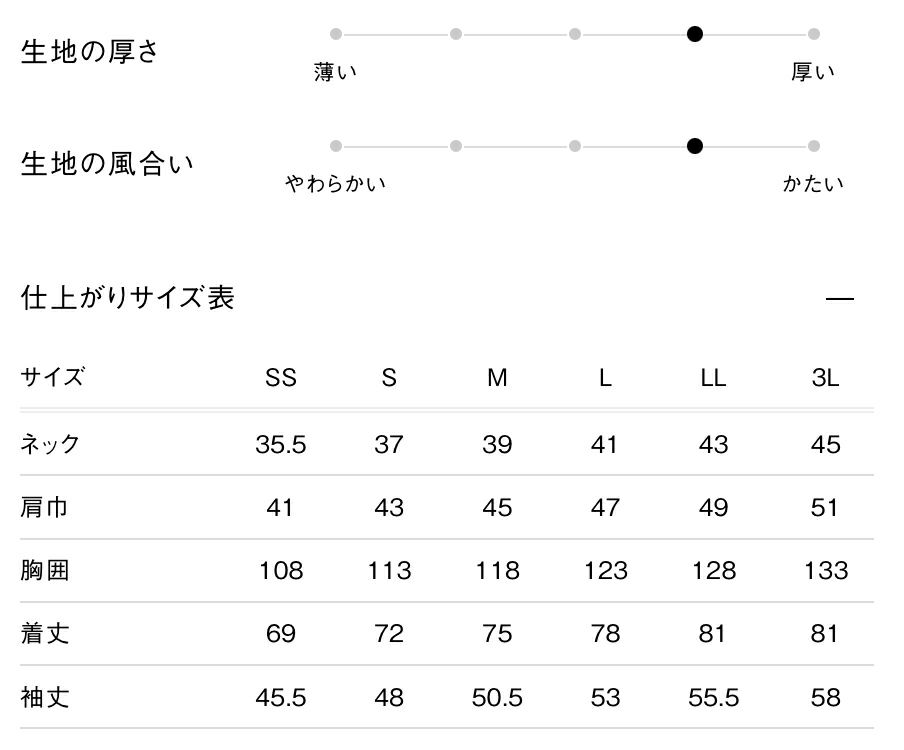Screen dimensions: 904x750
Task: Click the やわらかい end dot of texture scale
Action: pos(336,146)
